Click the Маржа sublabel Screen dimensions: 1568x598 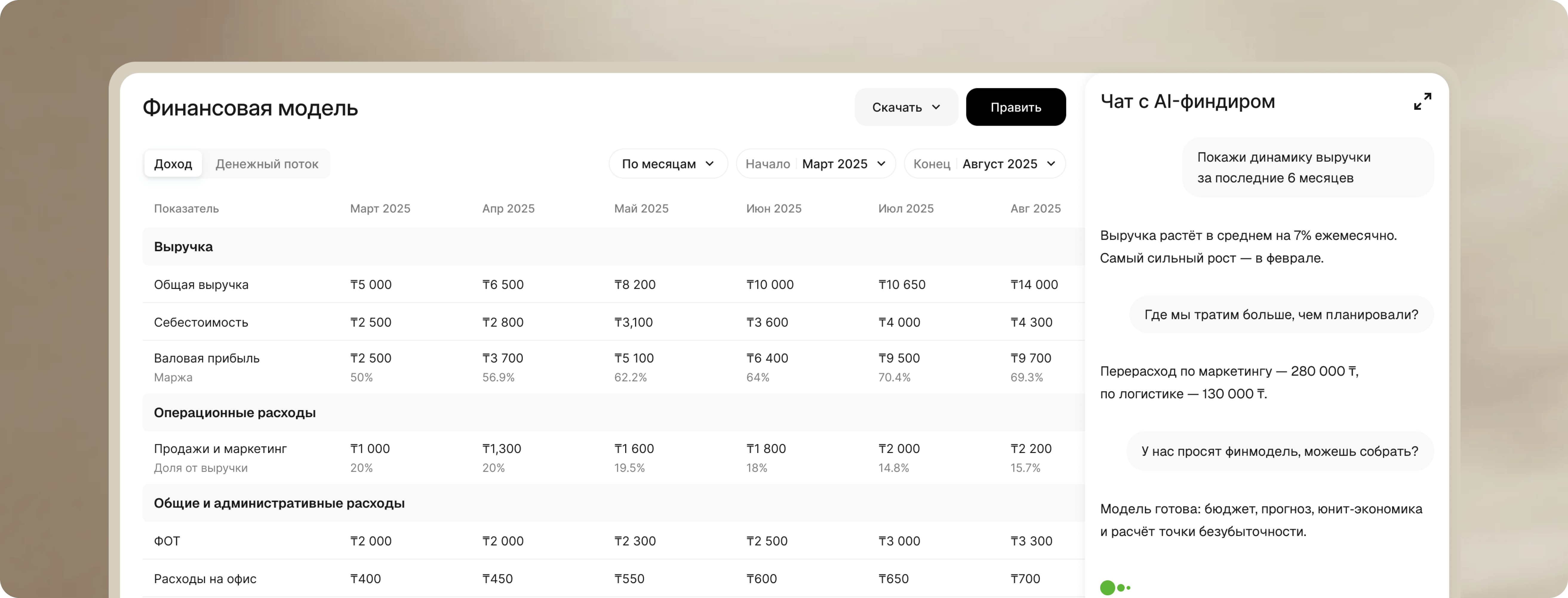(x=173, y=377)
